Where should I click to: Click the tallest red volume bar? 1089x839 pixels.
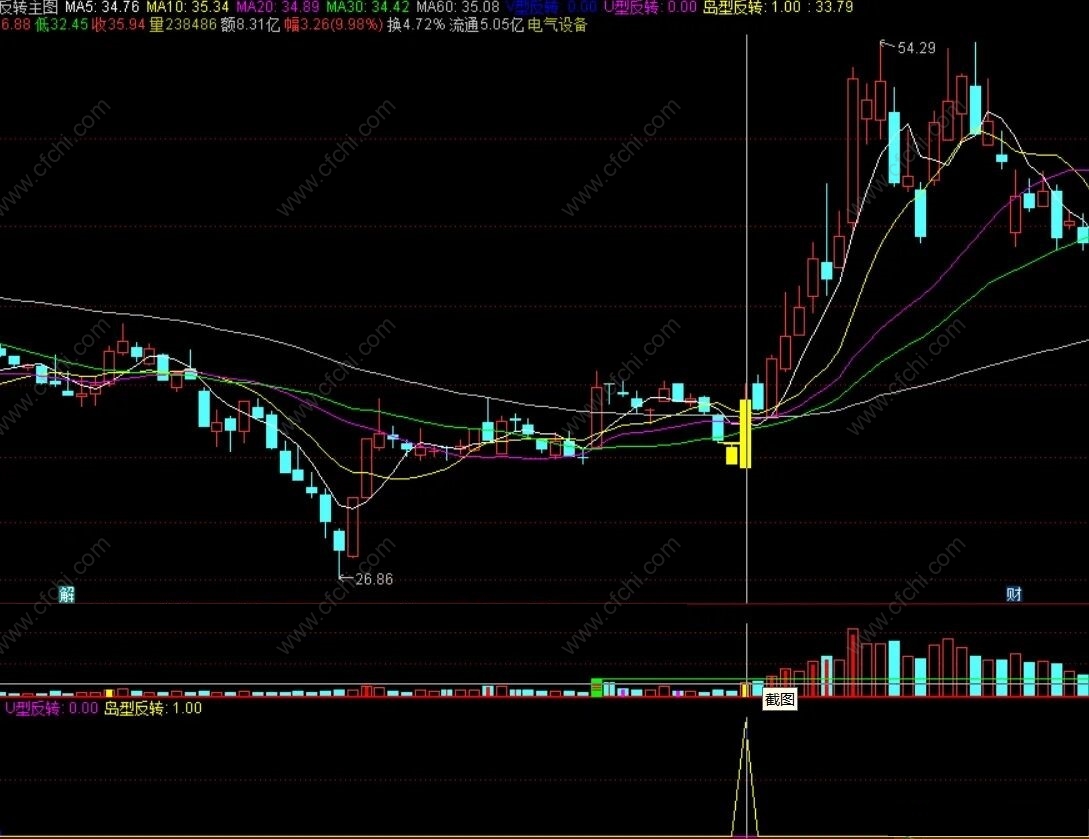pyautogui.click(x=853, y=662)
